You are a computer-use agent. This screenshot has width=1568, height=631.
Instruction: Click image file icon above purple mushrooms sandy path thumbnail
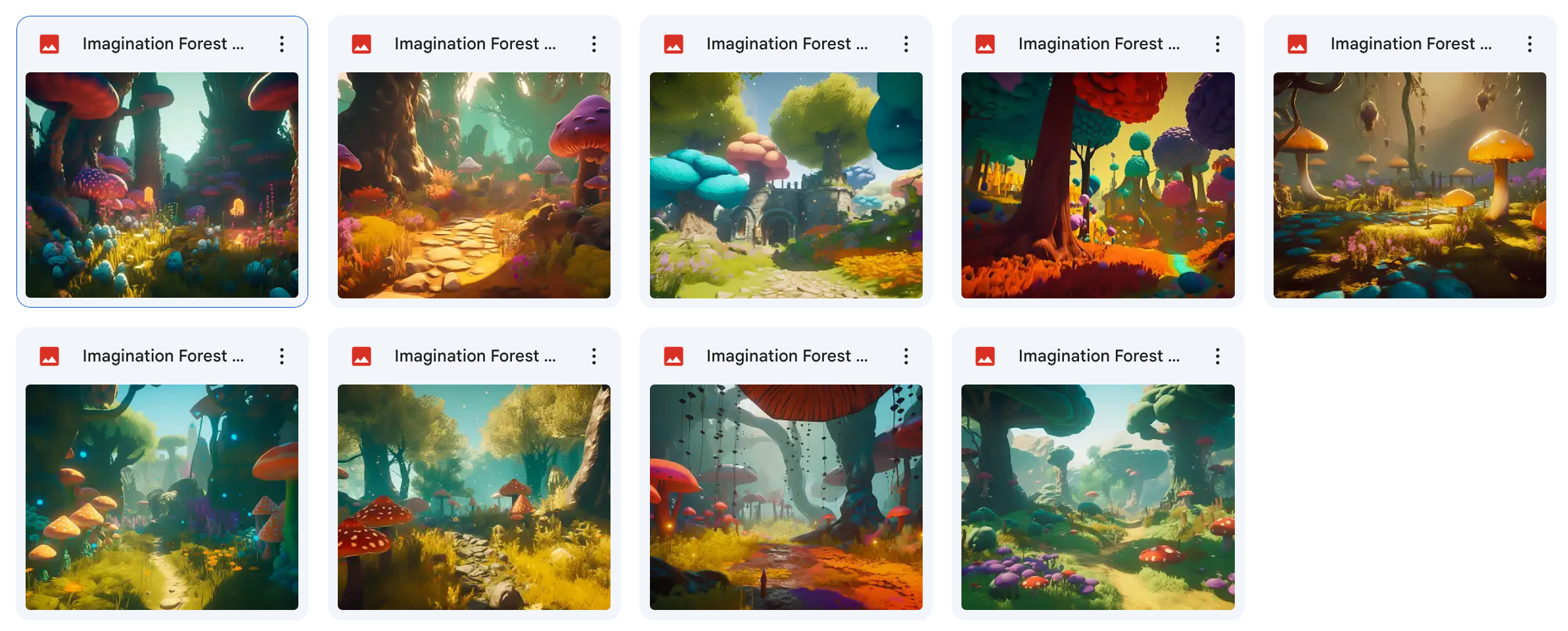985,356
